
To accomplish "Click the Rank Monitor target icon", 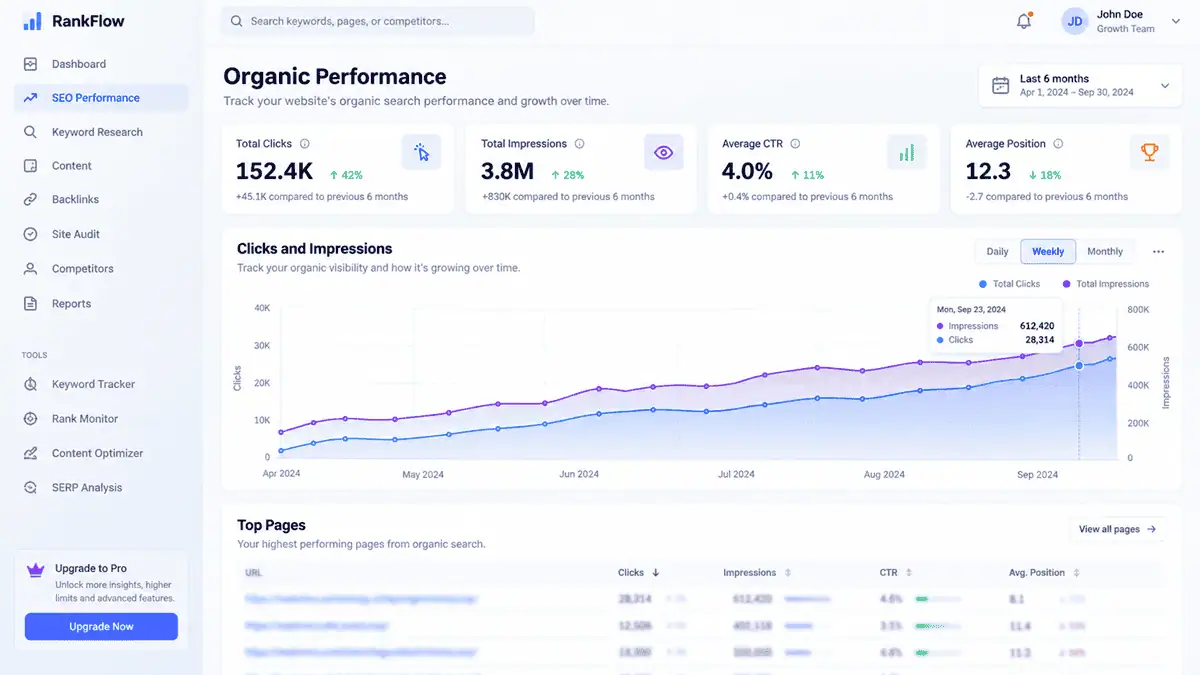I will click(30, 419).
